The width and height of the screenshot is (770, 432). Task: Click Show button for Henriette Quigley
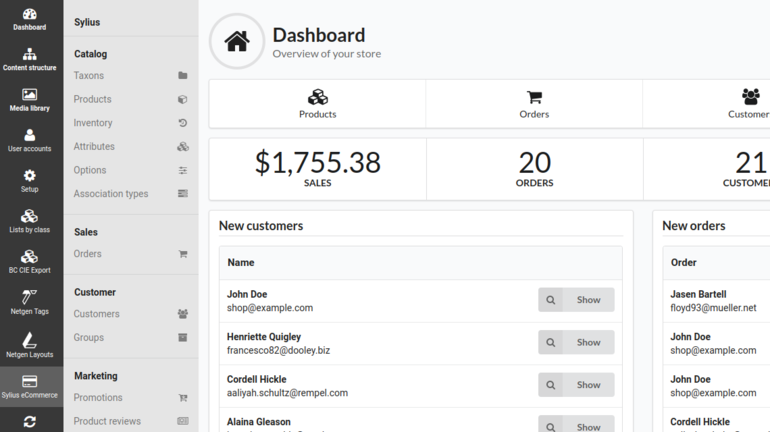(x=576, y=342)
